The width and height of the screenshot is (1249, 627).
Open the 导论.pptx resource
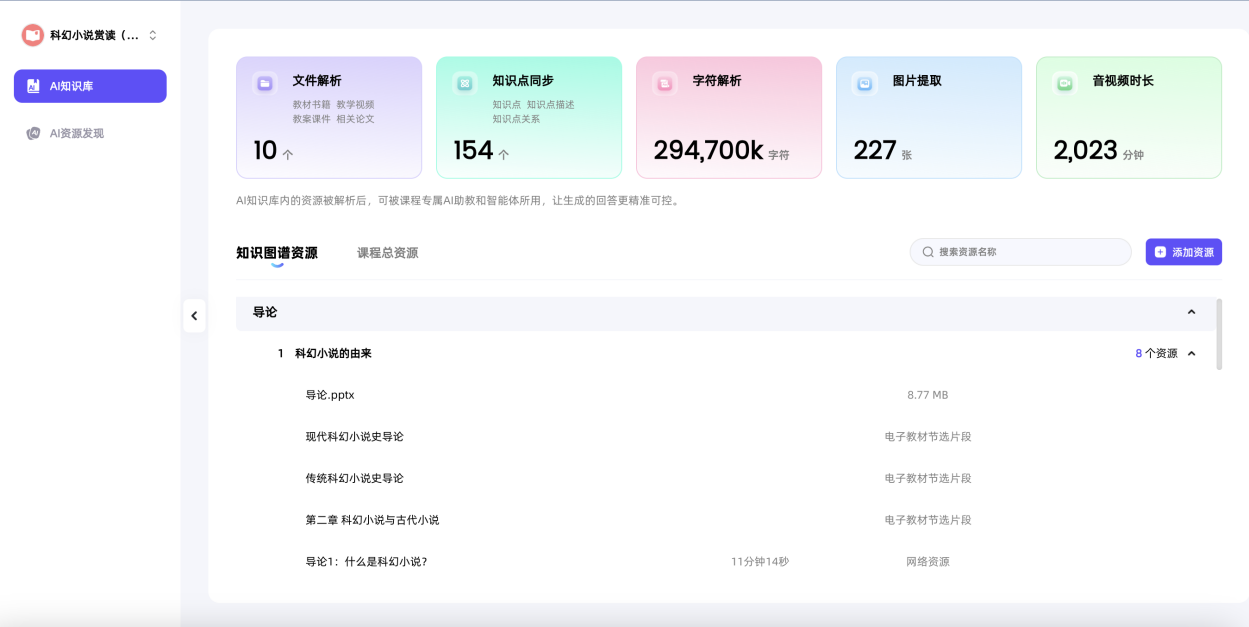click(x=330, y=395)
